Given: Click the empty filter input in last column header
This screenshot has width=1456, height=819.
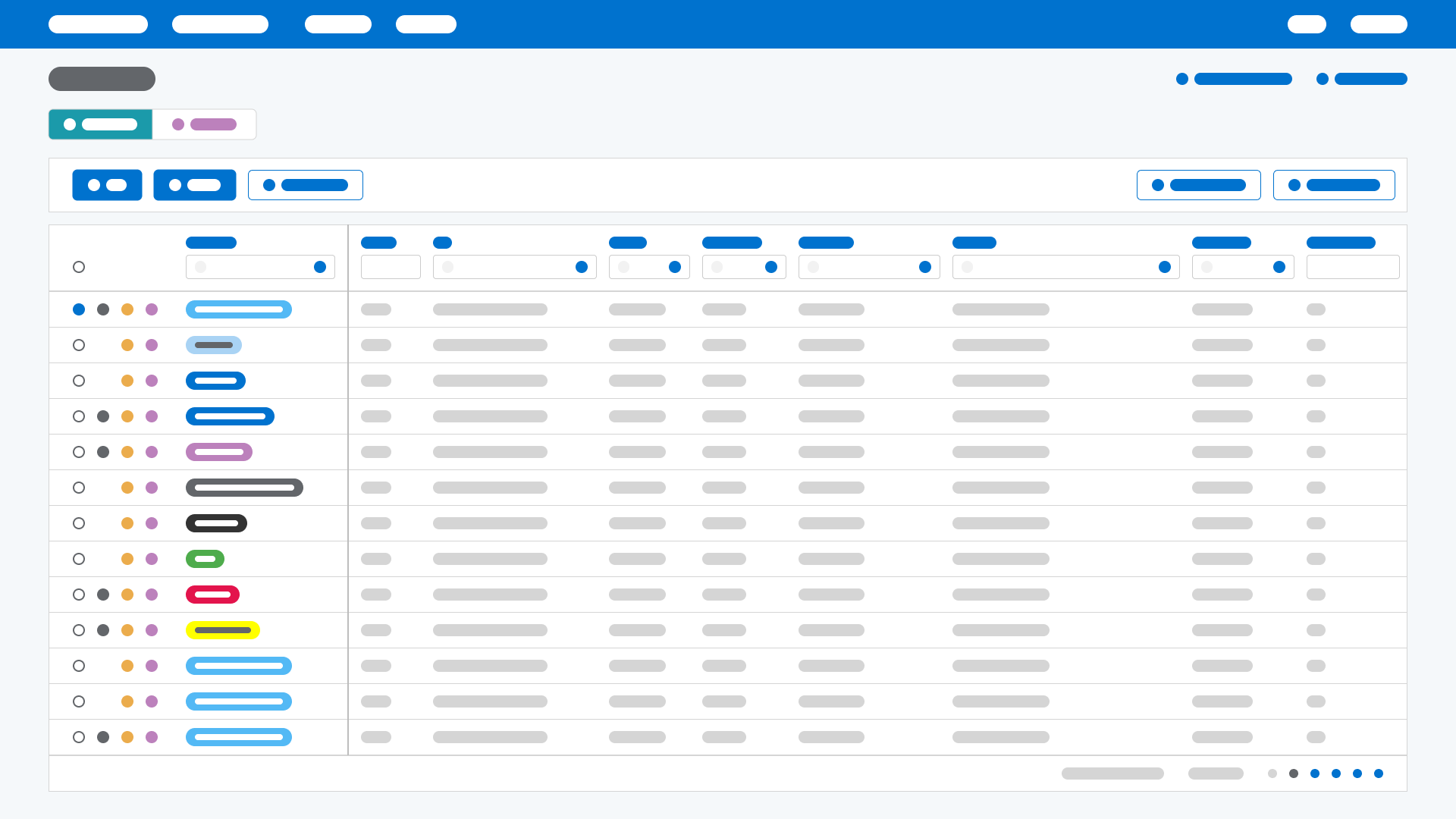Looking at the screenshot, I should coord(1353,267).
